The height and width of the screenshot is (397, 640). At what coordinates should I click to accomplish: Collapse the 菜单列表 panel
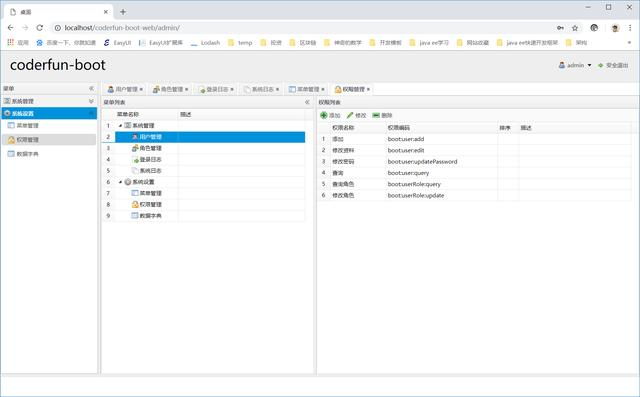(x=307, y=102)
